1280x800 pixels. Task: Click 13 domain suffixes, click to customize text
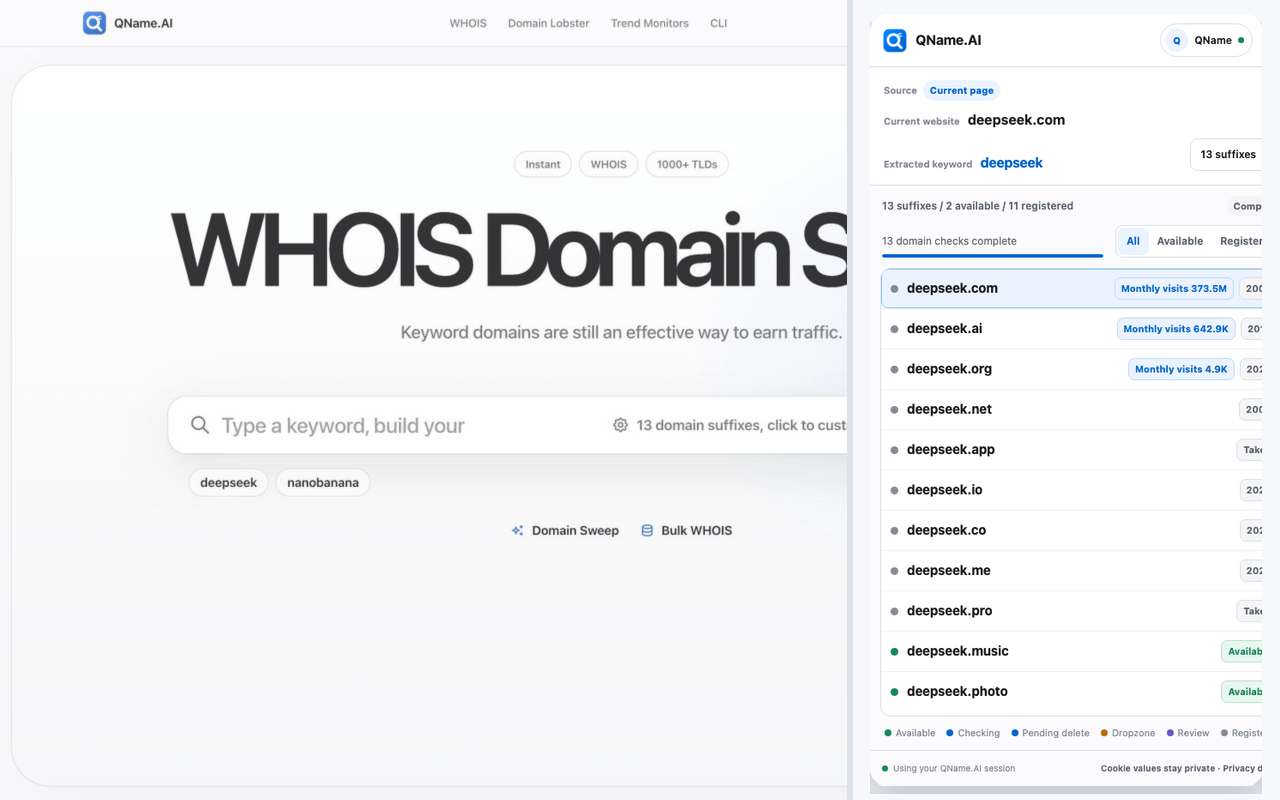(741, 425)
